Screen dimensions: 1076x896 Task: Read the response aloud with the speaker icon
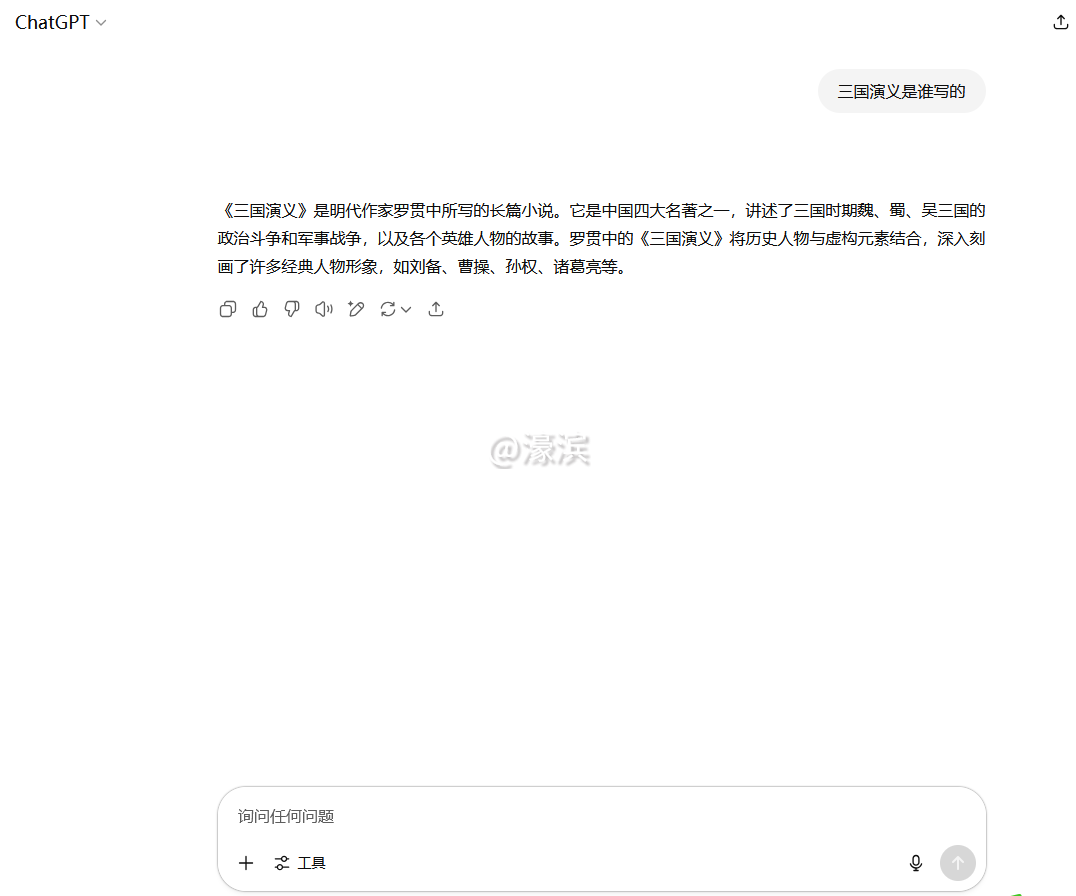(x=323, y=309)
